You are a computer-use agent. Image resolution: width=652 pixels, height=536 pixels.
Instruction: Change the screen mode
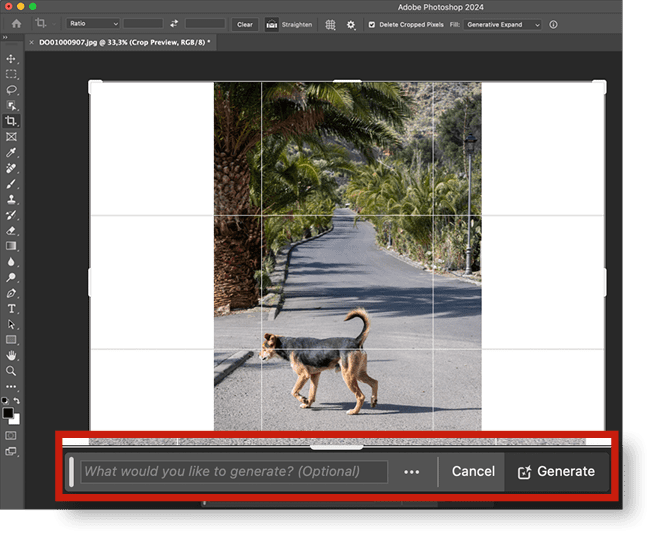11,452
